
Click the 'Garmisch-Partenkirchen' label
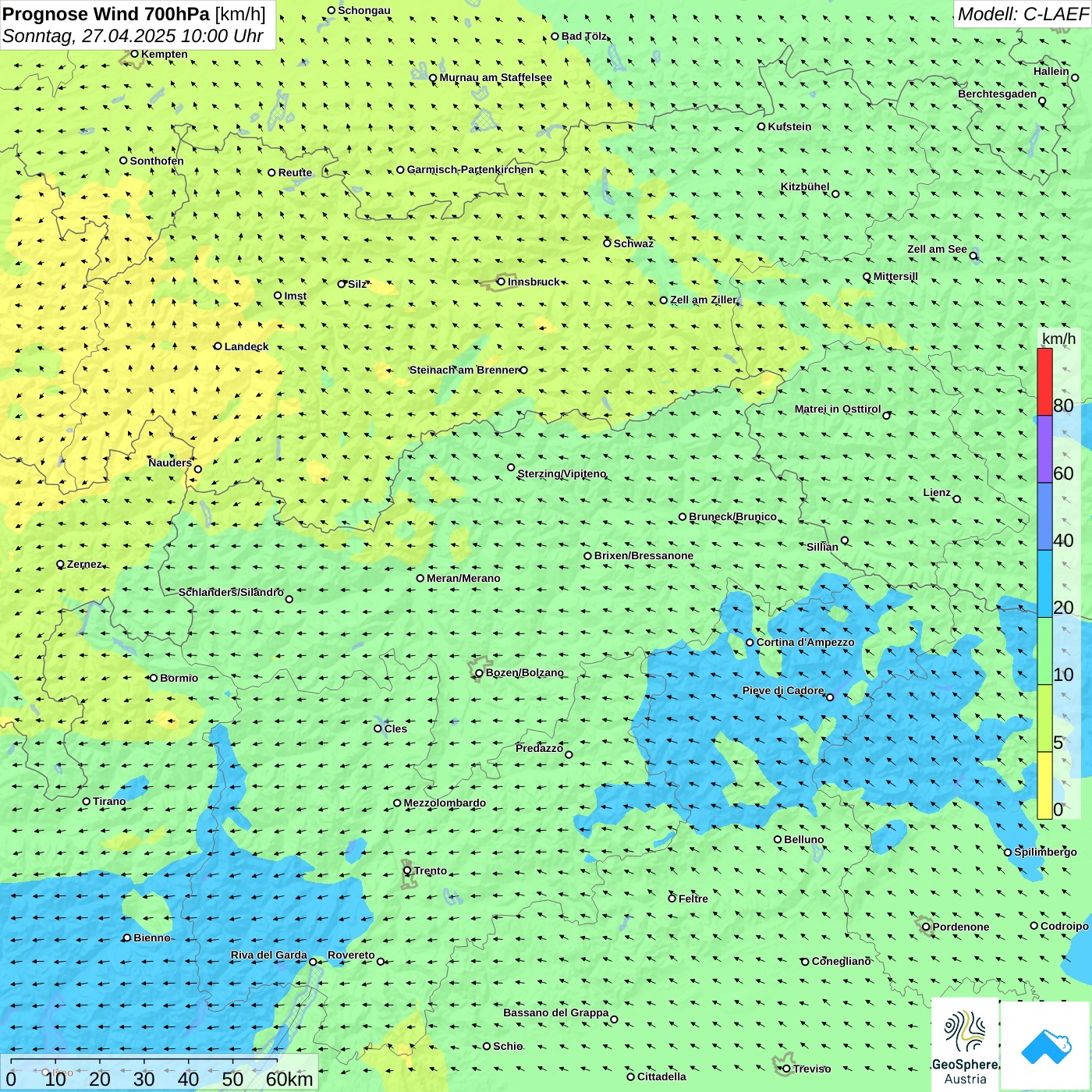tap(470, 169)
